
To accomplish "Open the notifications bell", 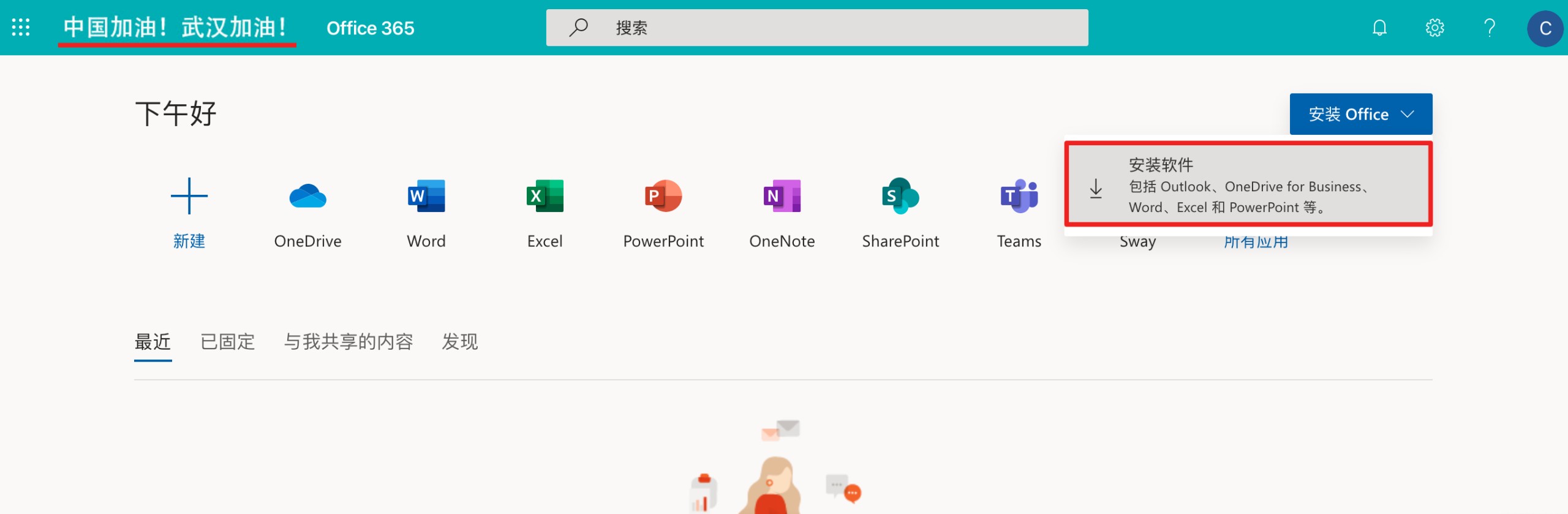I will [x=1379, y=28].
